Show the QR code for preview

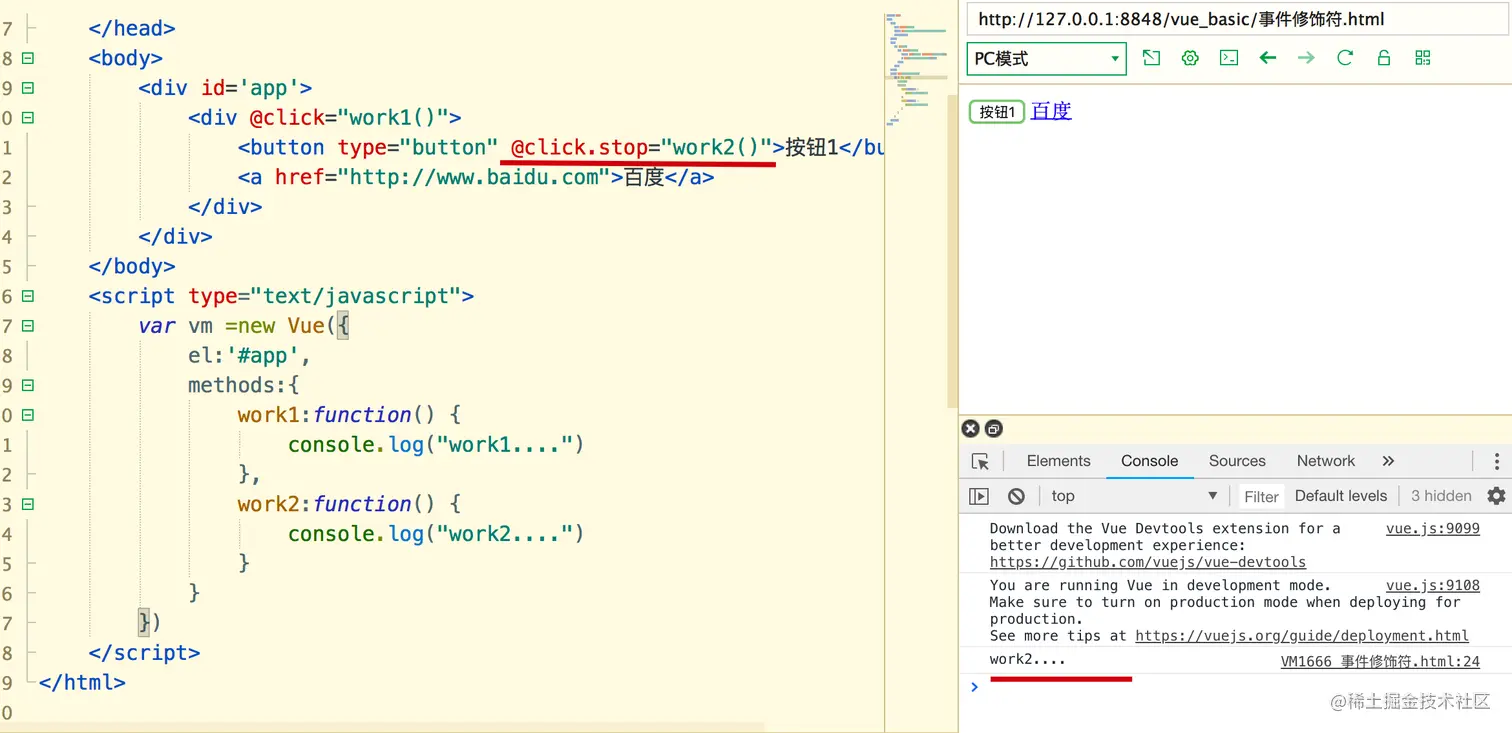point(1423,58)
